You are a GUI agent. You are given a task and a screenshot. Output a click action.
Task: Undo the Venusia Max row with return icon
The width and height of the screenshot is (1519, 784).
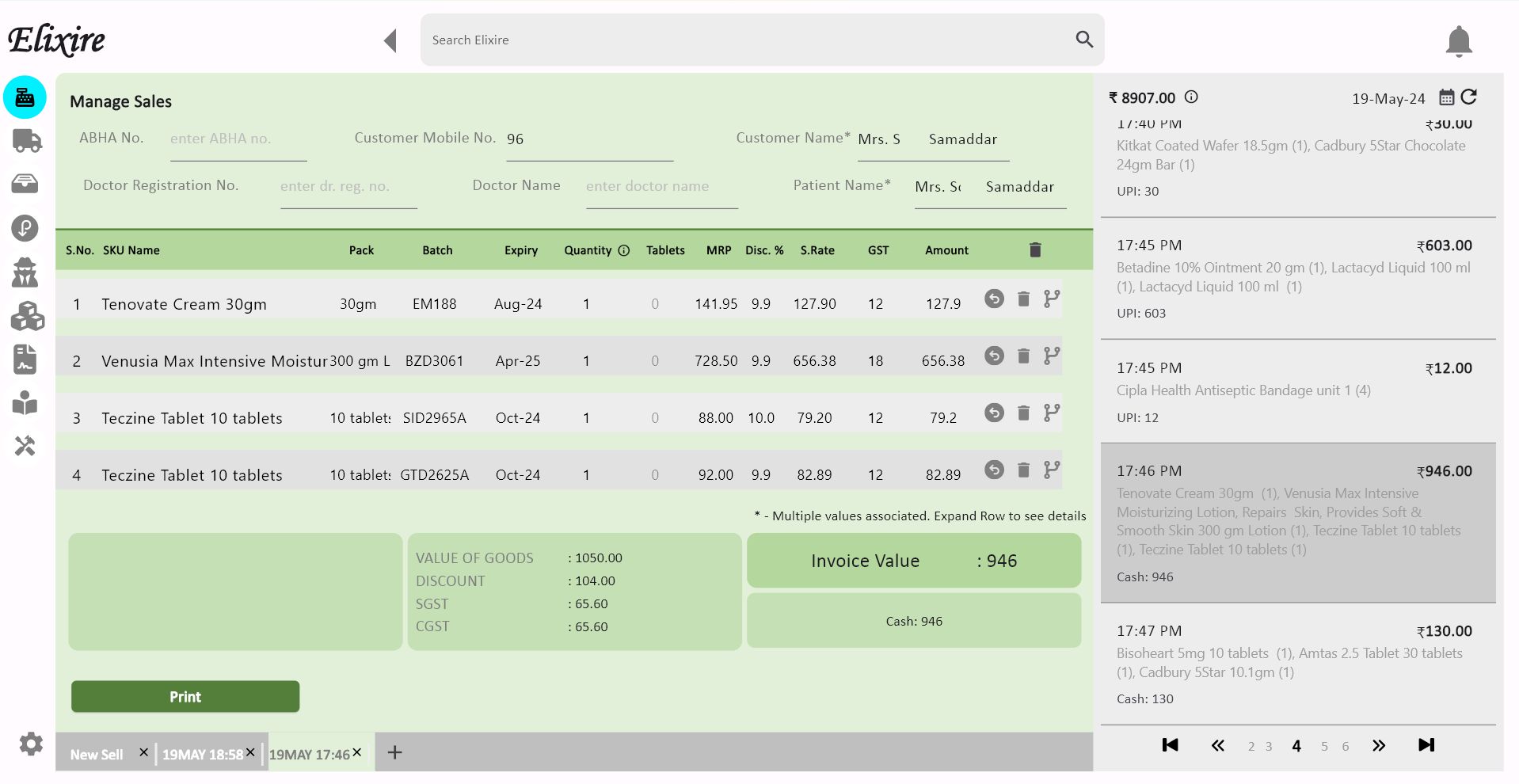pyautogui.click(x=994, y=356)
